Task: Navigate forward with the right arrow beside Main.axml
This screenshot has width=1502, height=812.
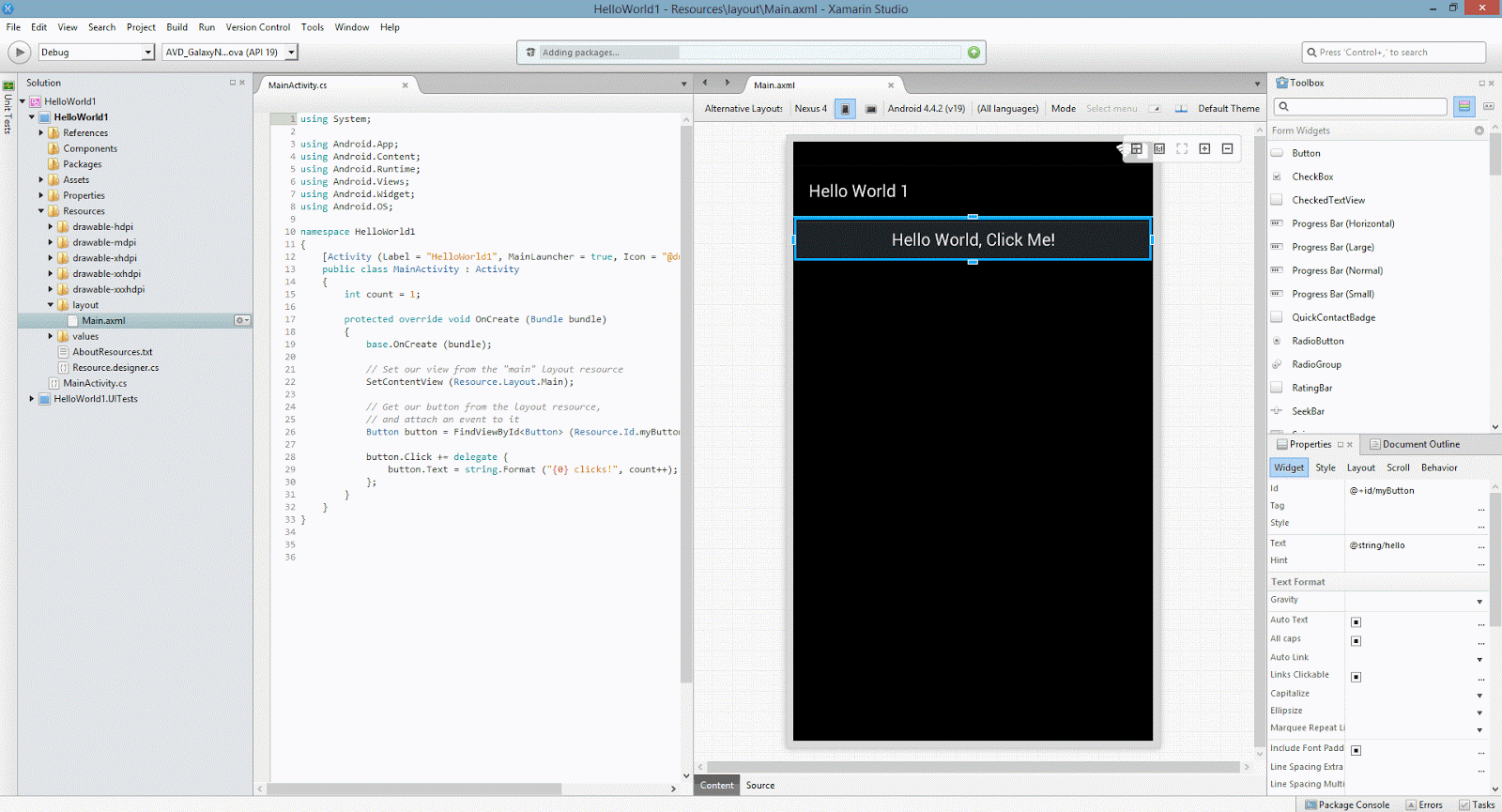Action: [728, 83]
